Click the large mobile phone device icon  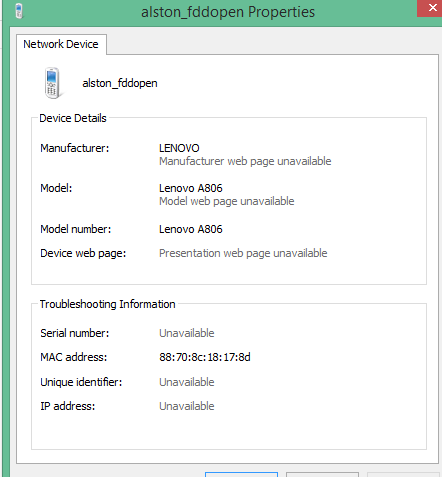pos(52,83)
